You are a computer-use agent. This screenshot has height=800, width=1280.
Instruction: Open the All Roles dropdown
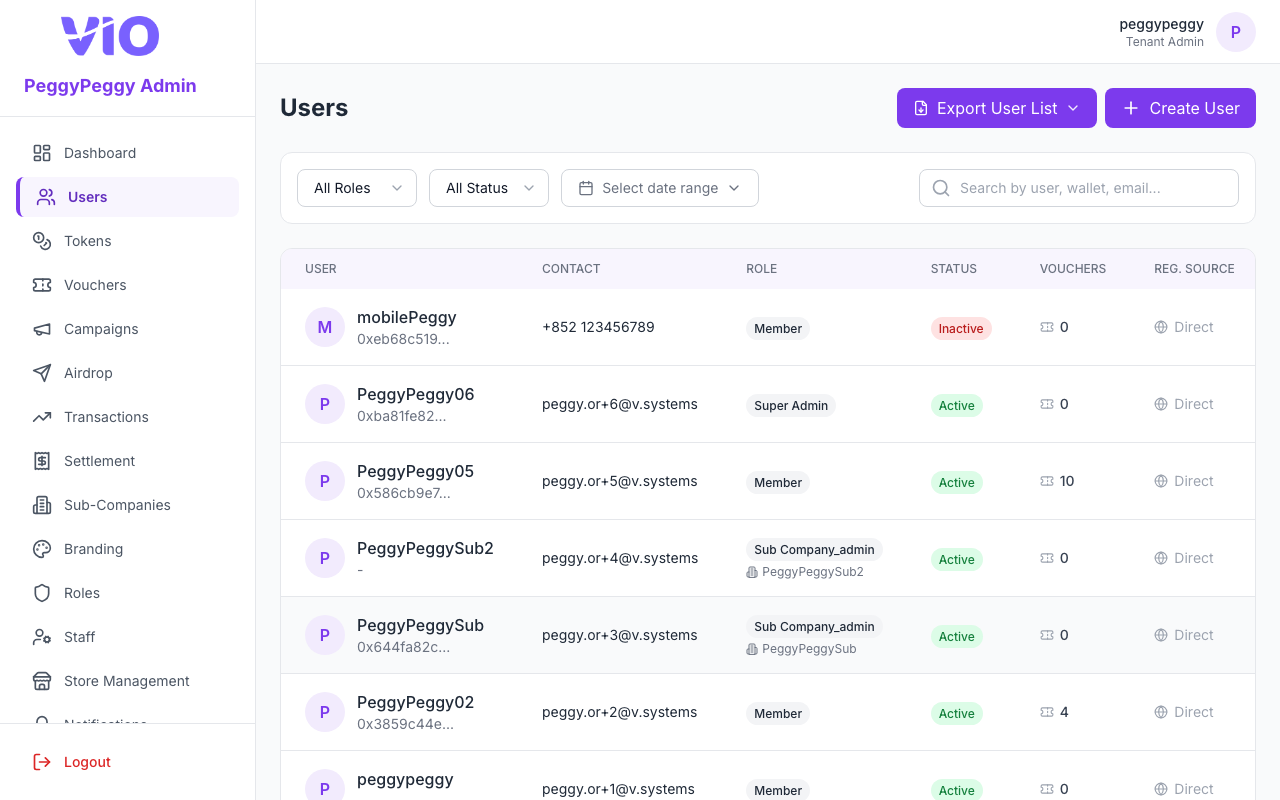[x=357, y=188]
